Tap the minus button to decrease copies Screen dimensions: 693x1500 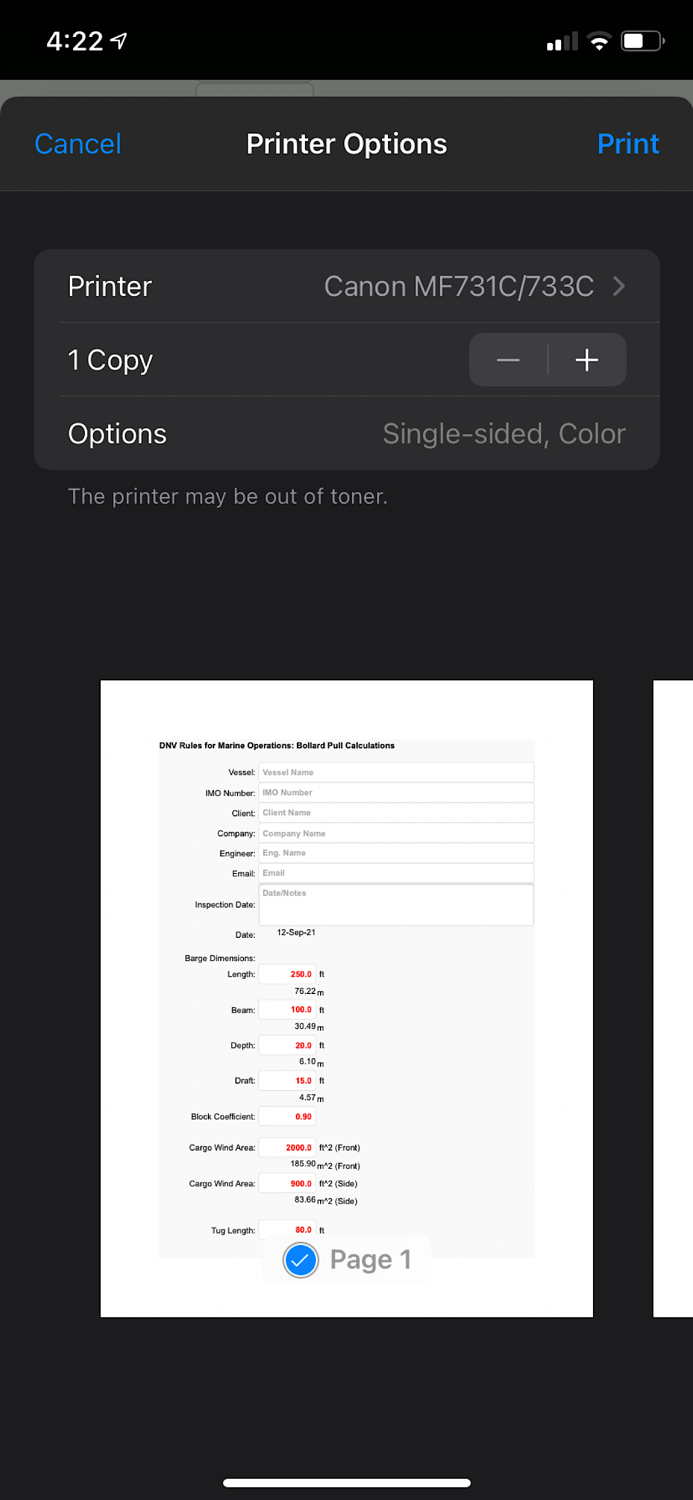[x=508, y=361]
